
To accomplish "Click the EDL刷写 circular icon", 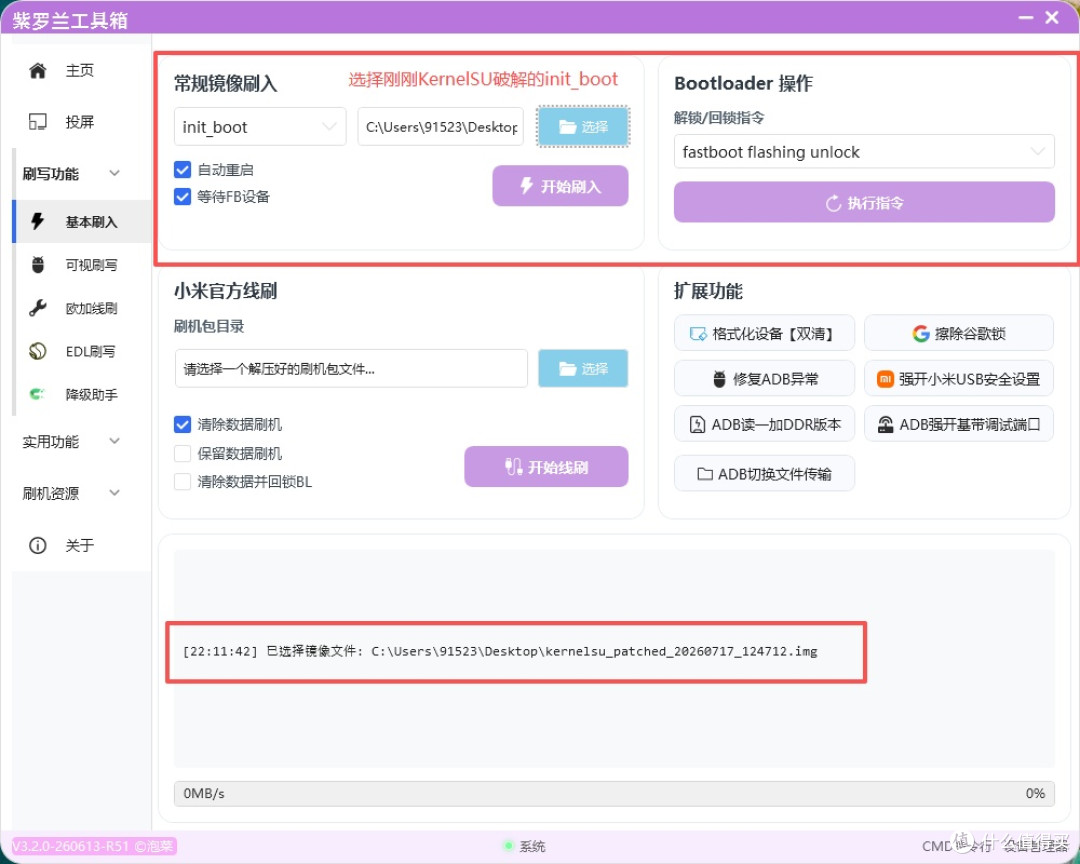I will pos(37,351).
